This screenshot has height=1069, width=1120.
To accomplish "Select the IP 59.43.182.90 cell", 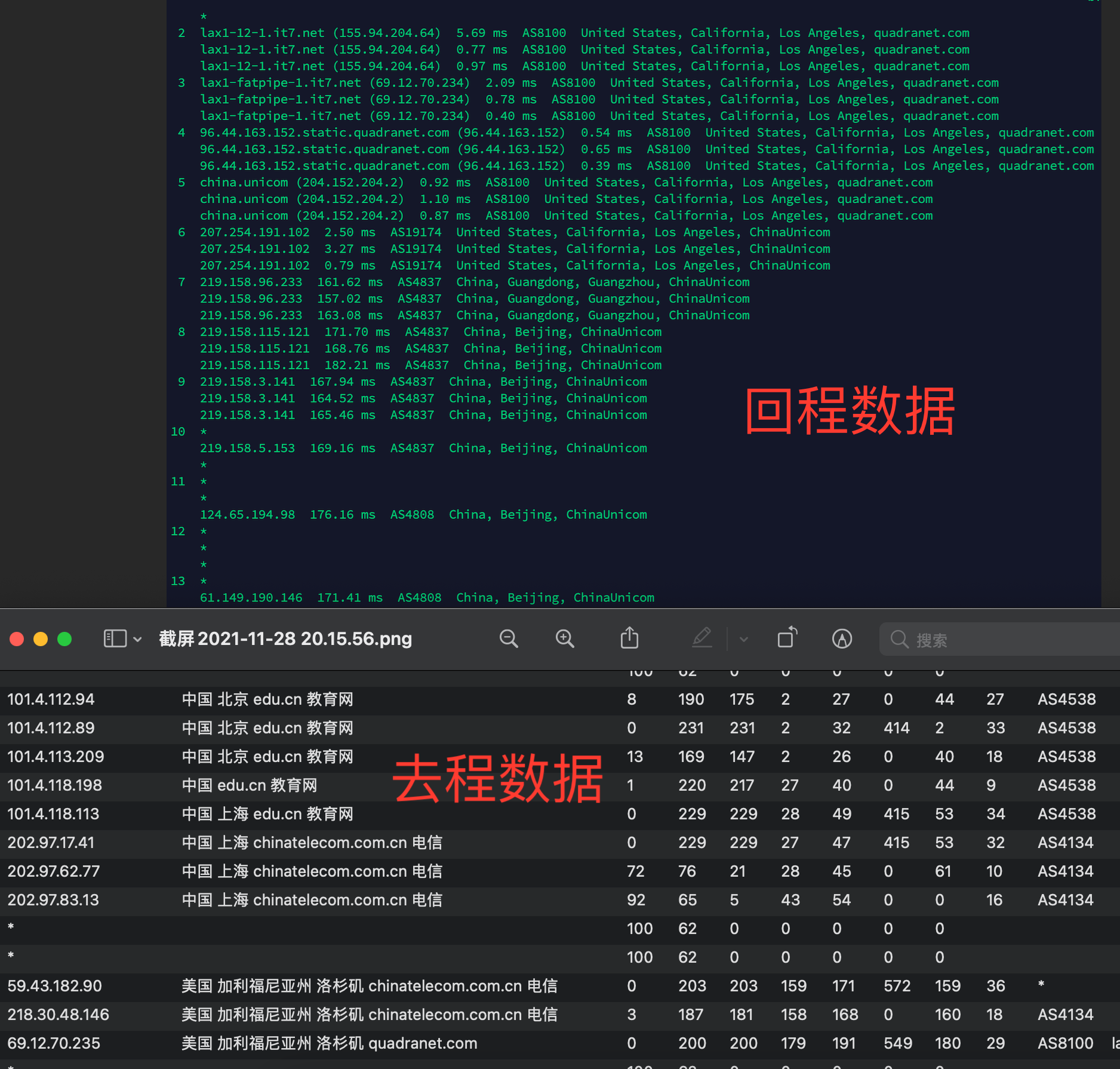I will tap(55, 986).
